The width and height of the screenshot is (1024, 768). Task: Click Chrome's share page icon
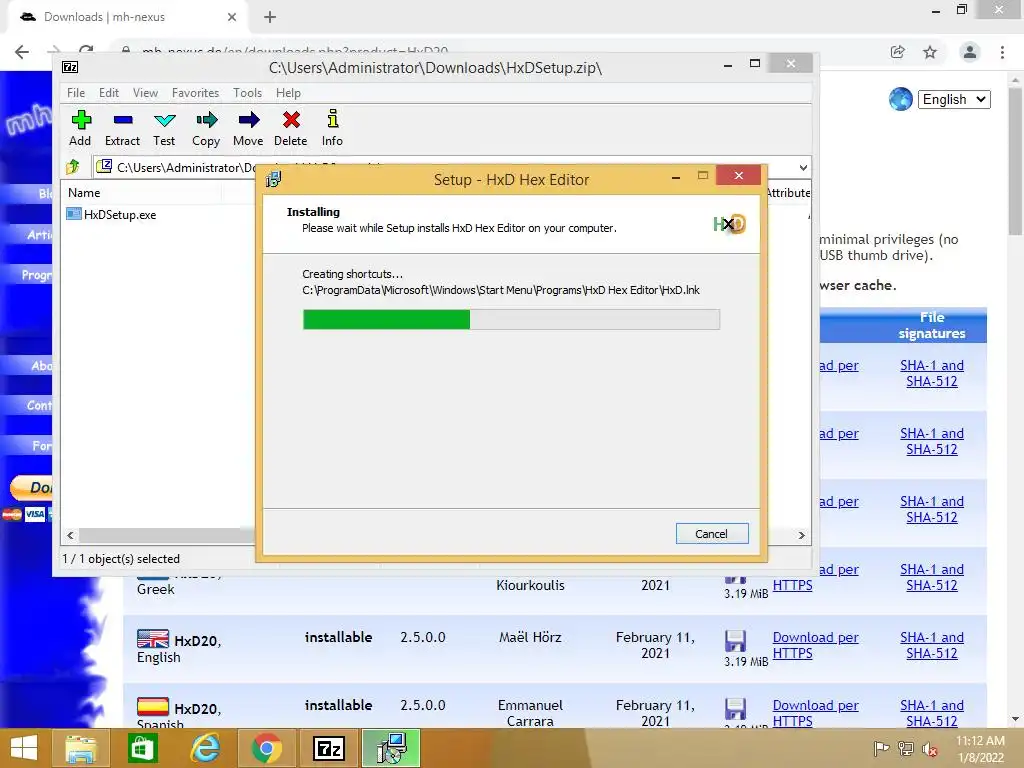click(x=898, y=52)
